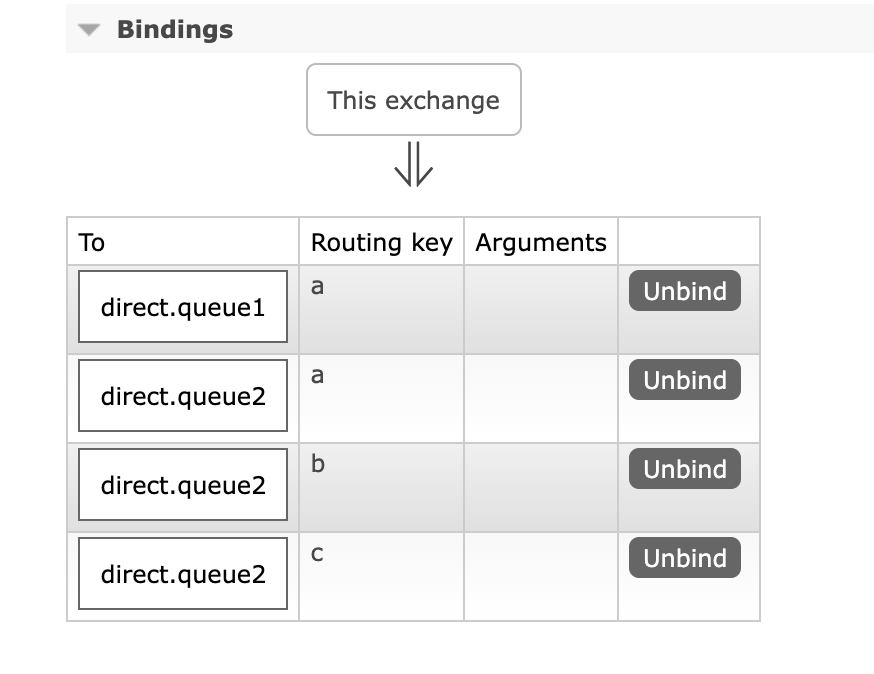Open direct.queue2 with routing key b
The image size is (874, 674).
(183, 484)
